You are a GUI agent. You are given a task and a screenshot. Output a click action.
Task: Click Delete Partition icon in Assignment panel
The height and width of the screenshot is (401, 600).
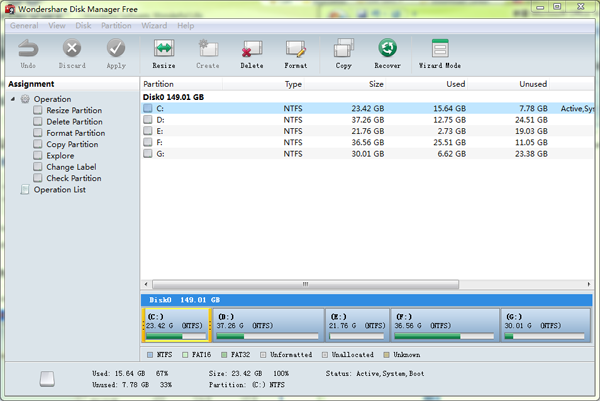(38, 122)
